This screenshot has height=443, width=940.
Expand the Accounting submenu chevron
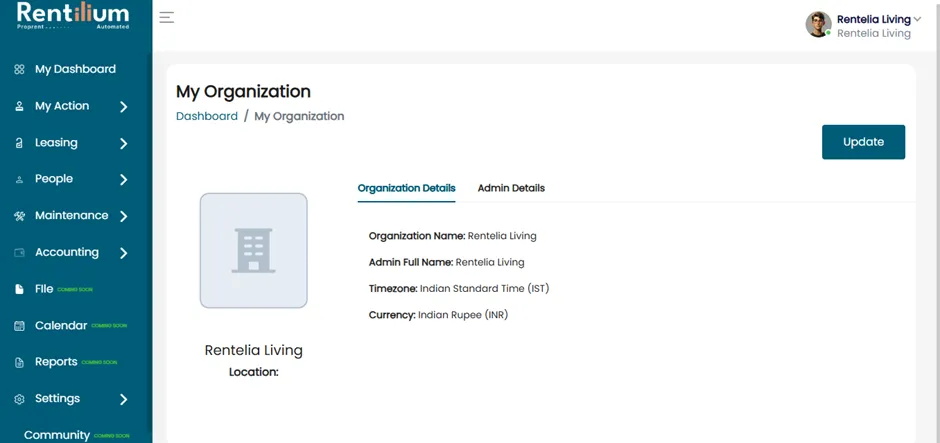coord(123,253)
